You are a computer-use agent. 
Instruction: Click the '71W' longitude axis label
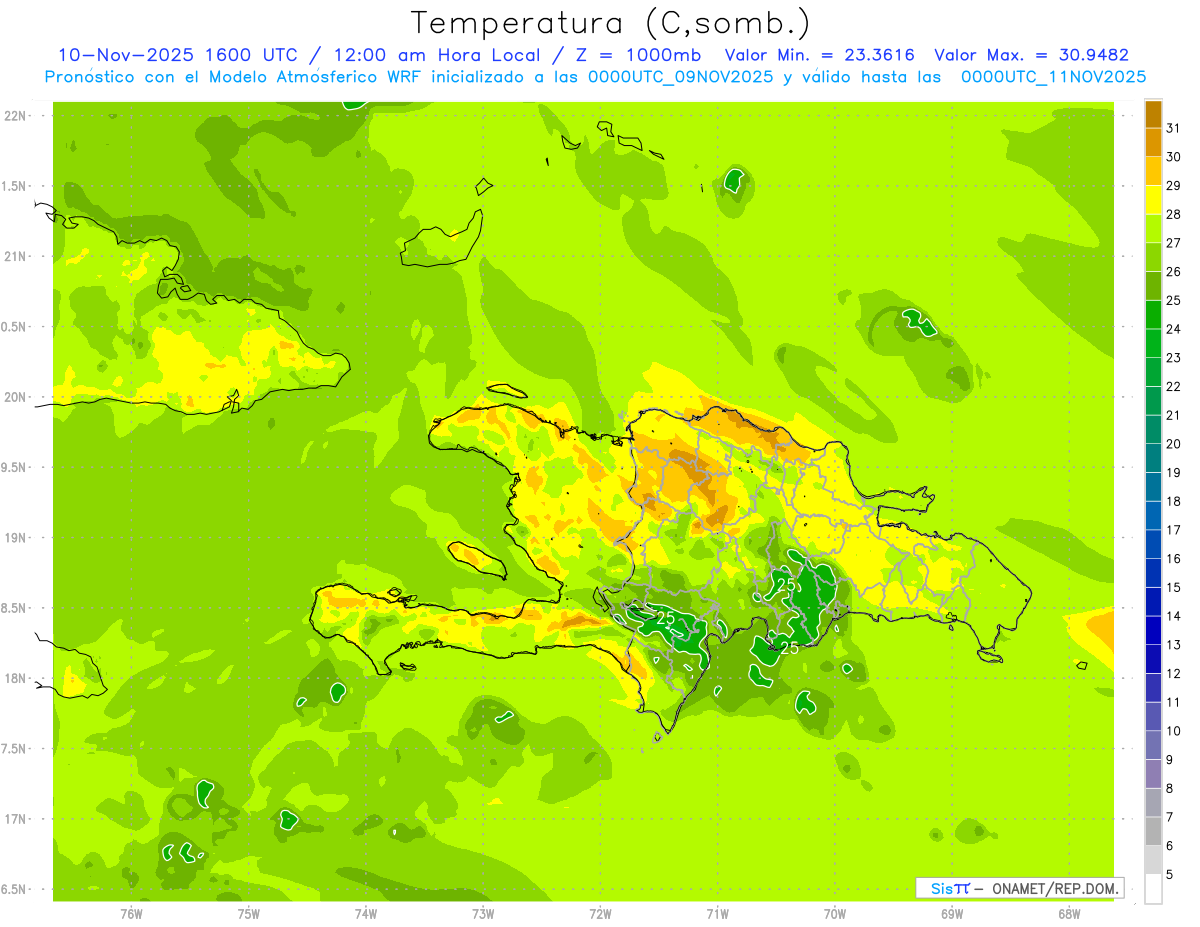(x=717, y=914)
